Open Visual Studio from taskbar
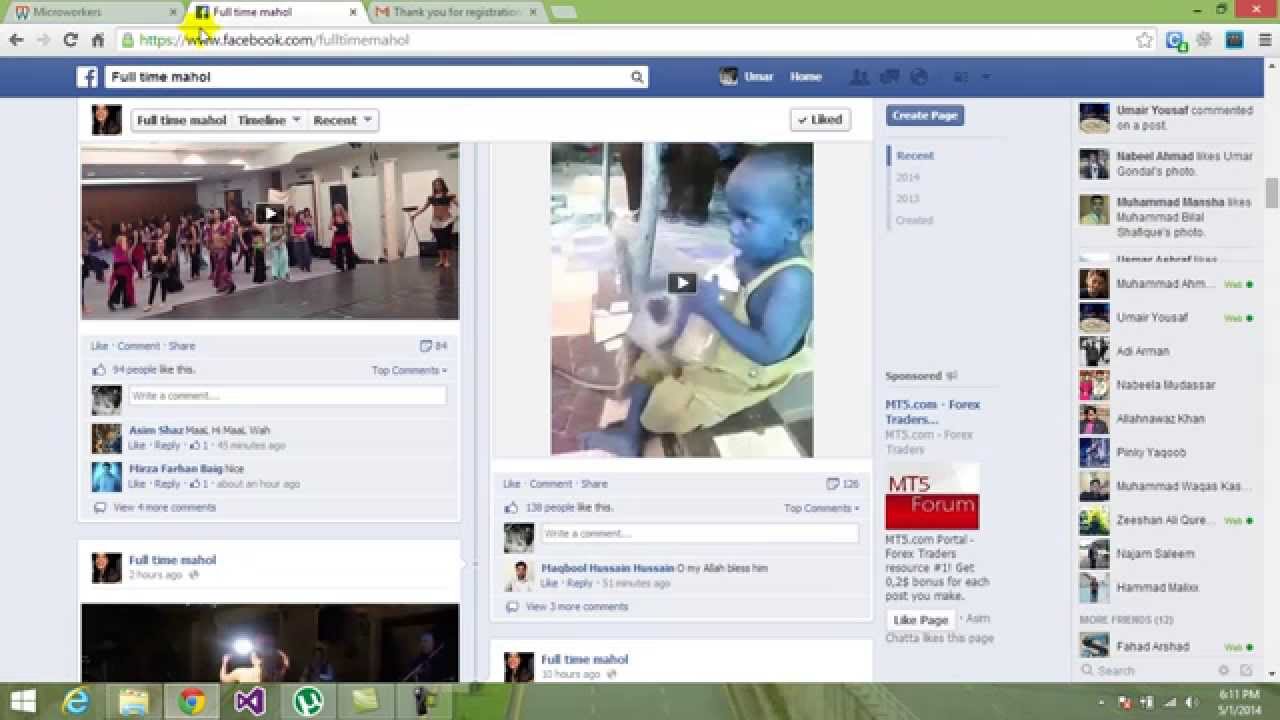Image resolution: width=1280 pixels, height=720 pixels. (250, 701)
